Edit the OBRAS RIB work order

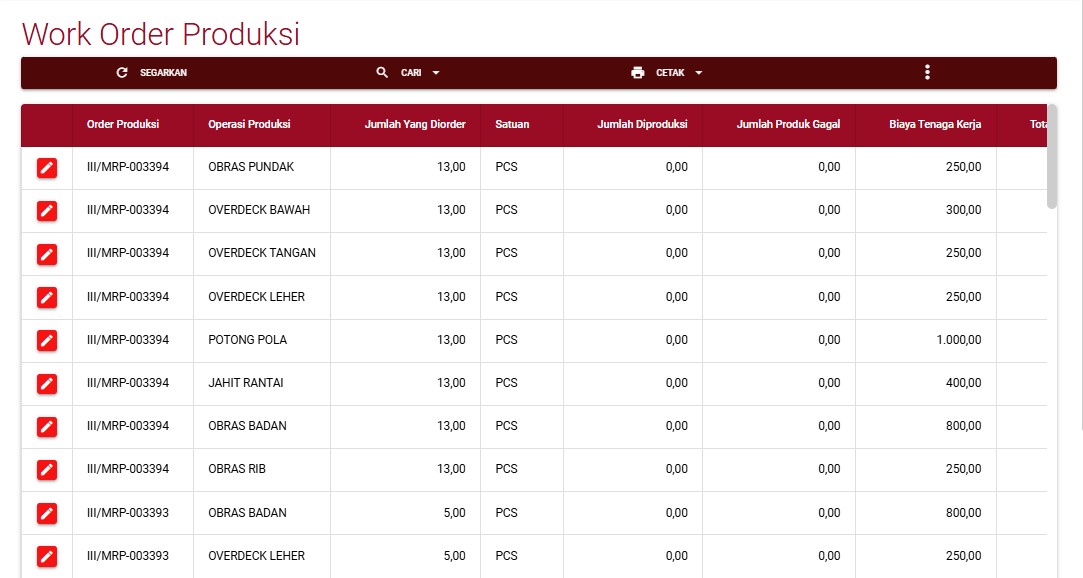click(47, 469)
